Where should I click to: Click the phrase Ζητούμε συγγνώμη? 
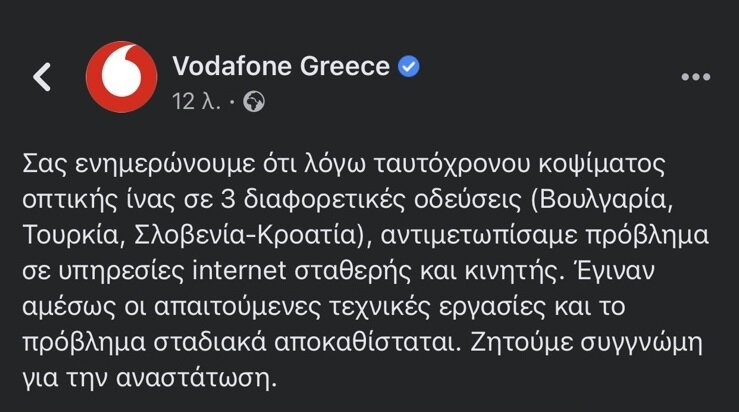coord(586,342)
